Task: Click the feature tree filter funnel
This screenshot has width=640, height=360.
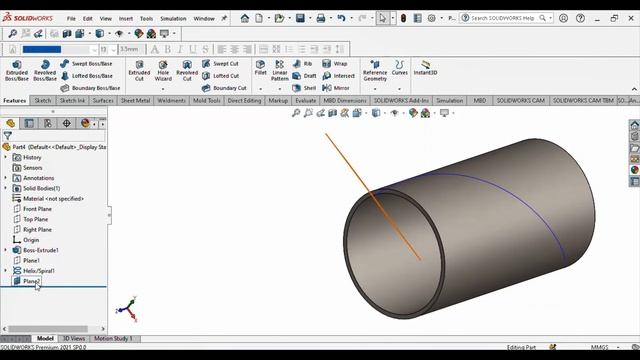Action: (x=7, y=136)
